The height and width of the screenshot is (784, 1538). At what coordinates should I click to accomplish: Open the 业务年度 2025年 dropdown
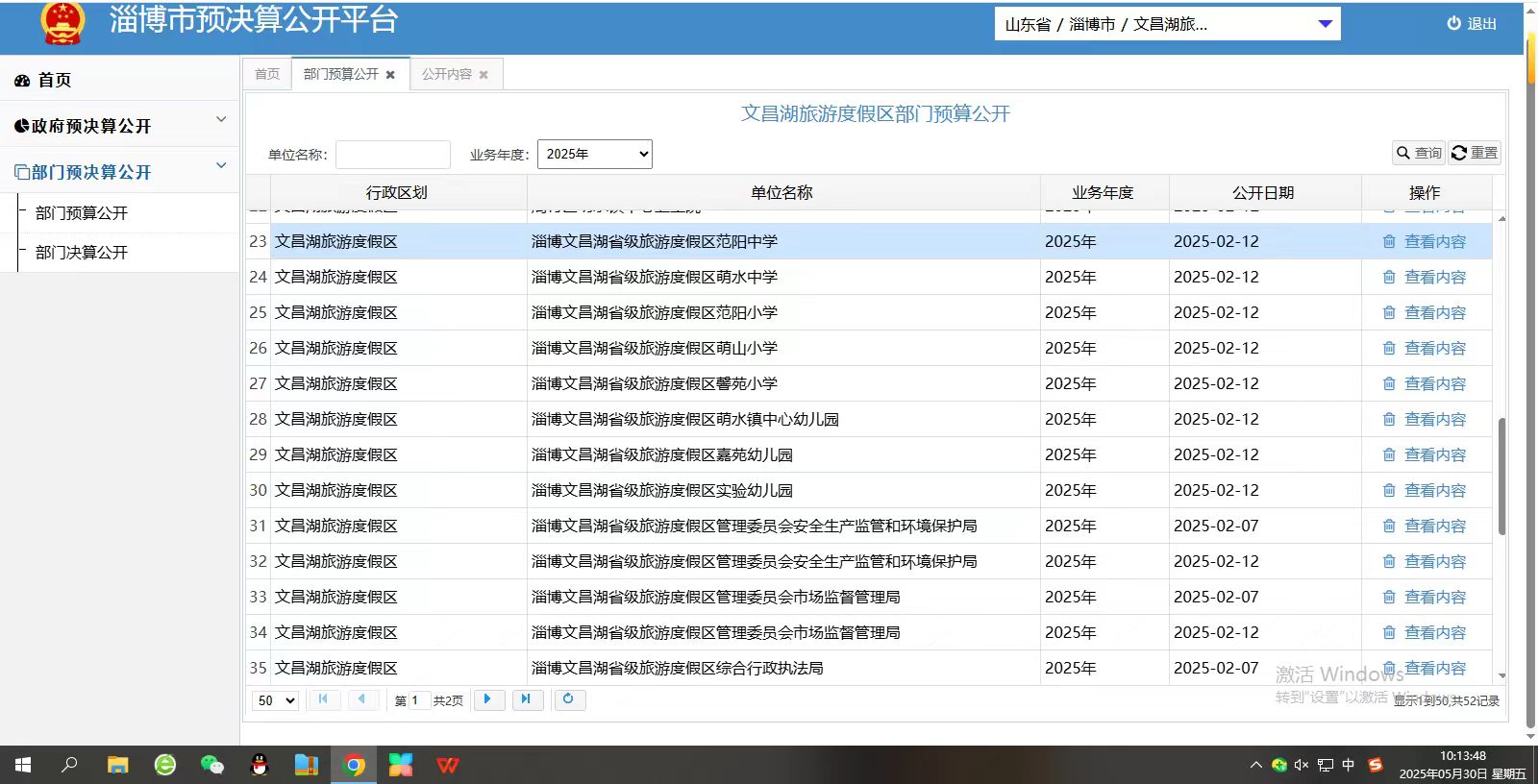[594, 154]
